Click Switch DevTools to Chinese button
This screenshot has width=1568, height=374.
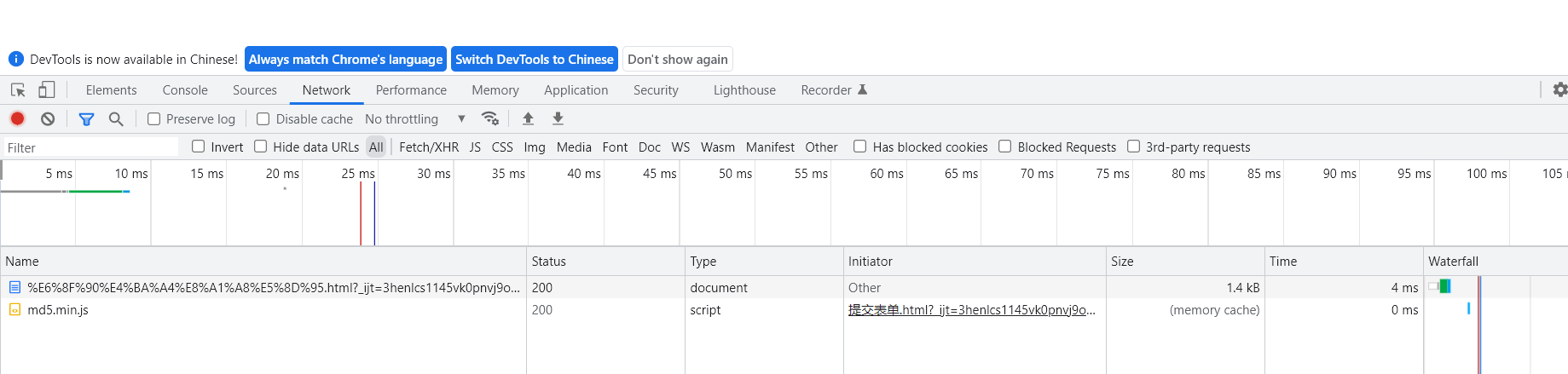pos(534,59)
